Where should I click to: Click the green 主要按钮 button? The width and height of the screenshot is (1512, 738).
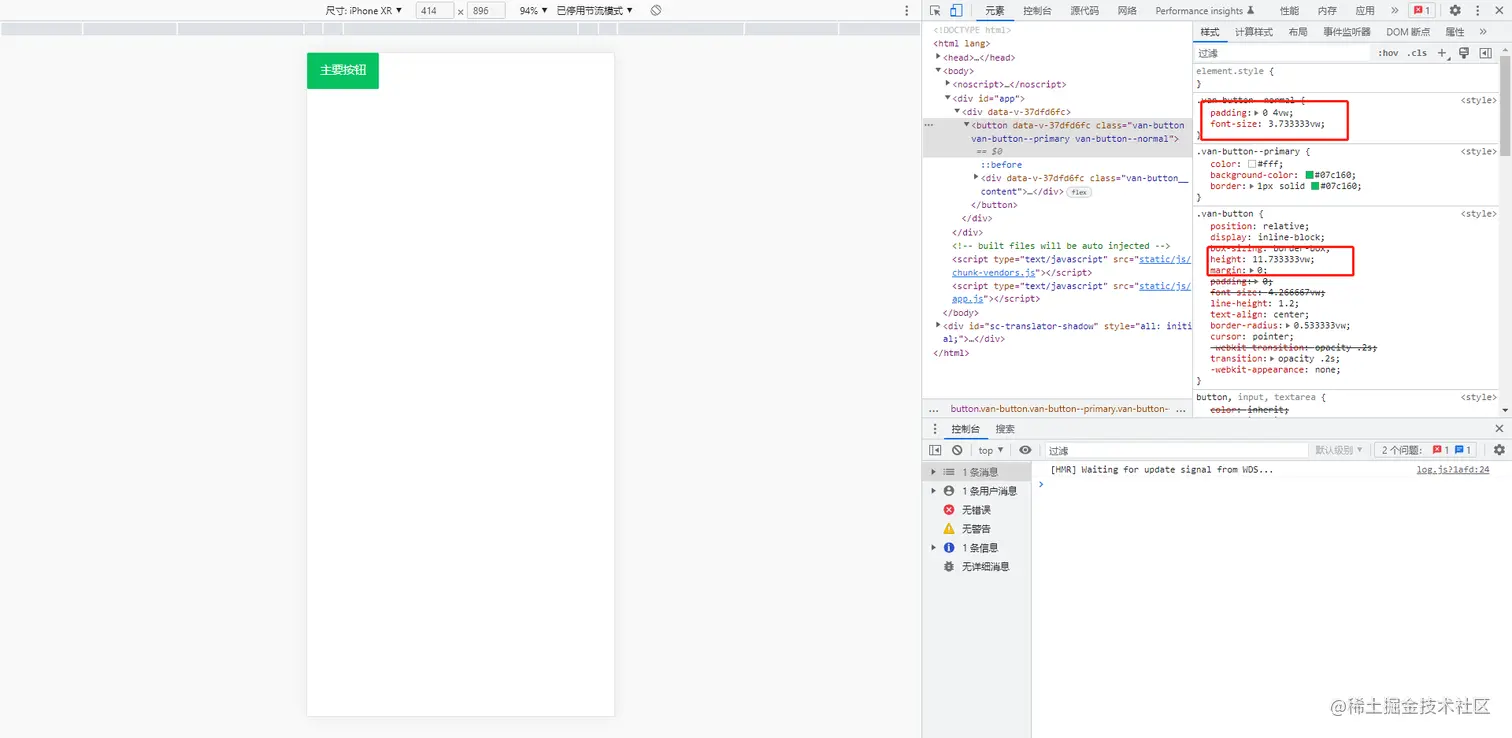click(342, 70)
